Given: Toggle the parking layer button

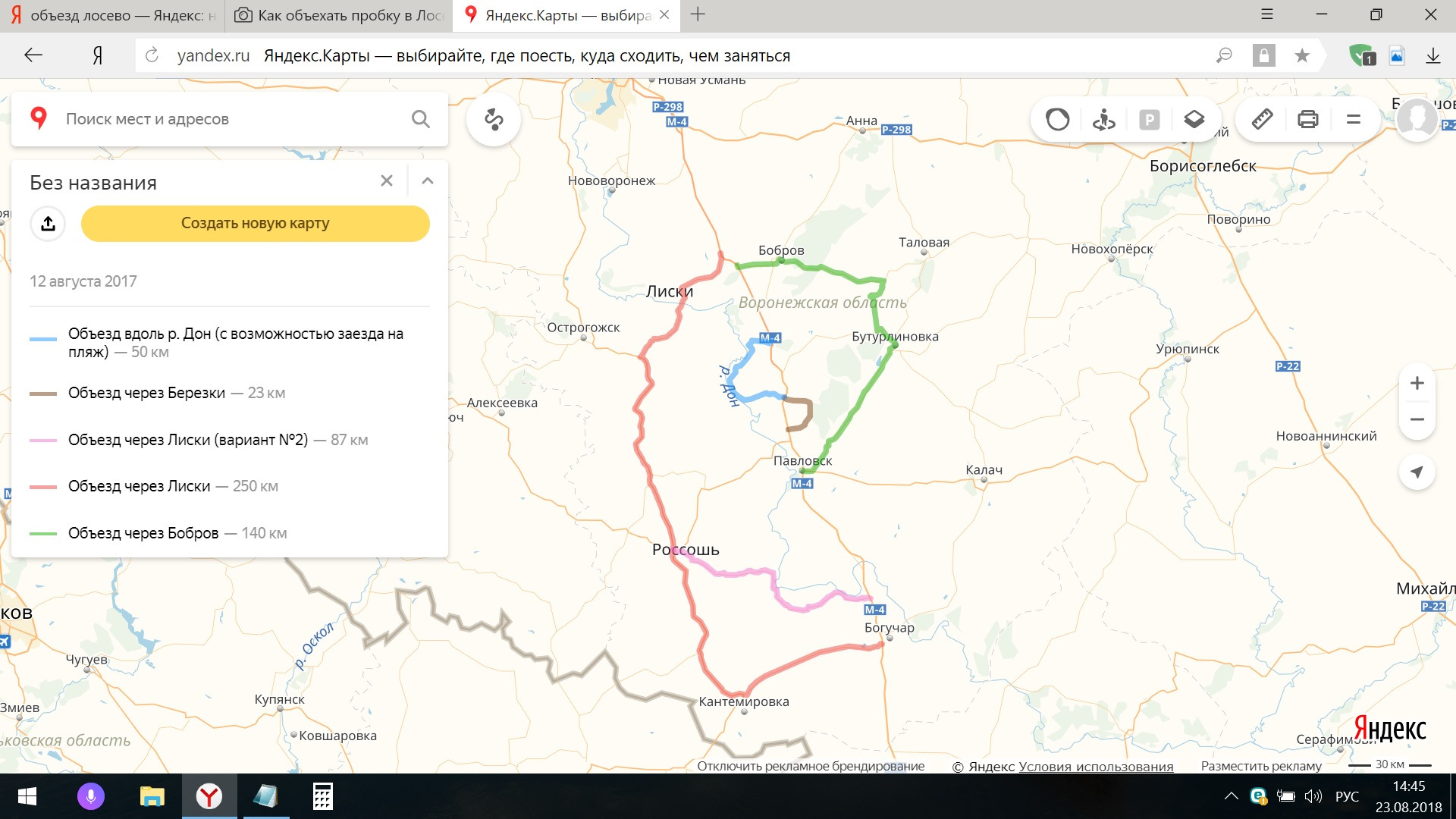Looking at the screenshot, I should (x=1149, y=119).
